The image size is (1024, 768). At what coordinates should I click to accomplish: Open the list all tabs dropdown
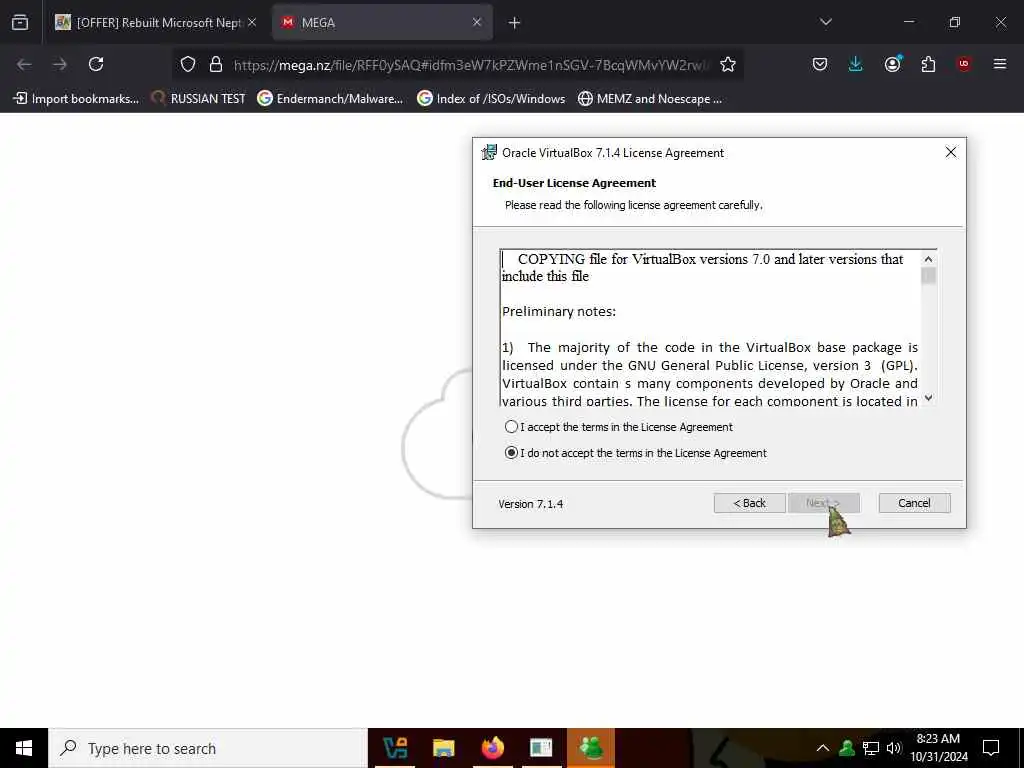(x=825, y=22)
